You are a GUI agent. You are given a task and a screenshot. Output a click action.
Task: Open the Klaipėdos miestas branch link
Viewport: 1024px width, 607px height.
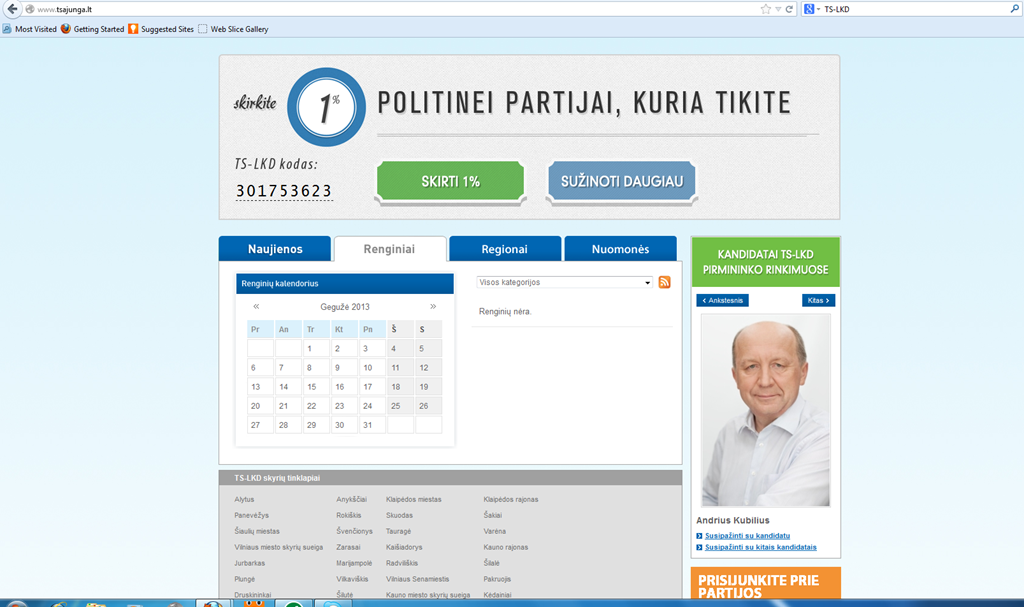point(413,499)
